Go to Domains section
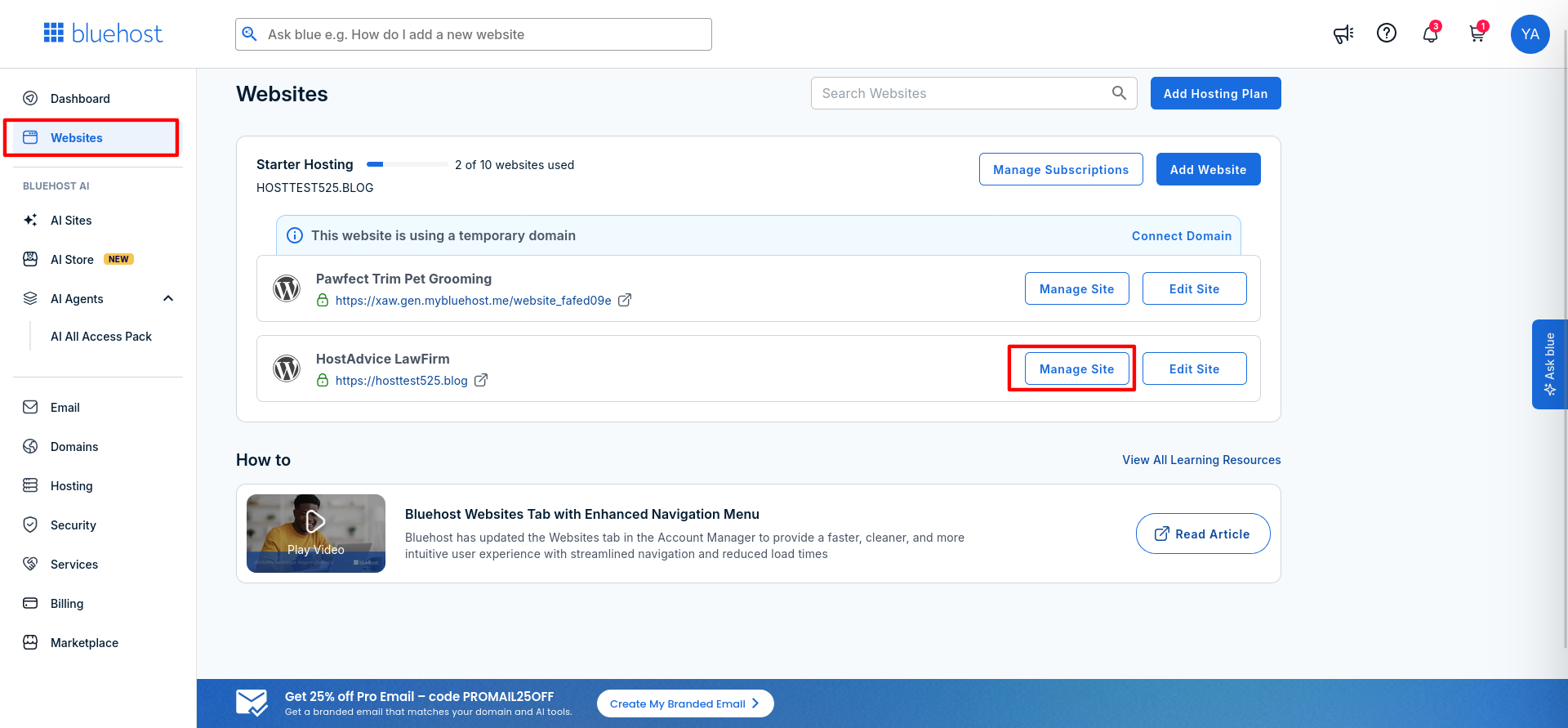Screen dimensions: 1568x728 click(74, 446)
